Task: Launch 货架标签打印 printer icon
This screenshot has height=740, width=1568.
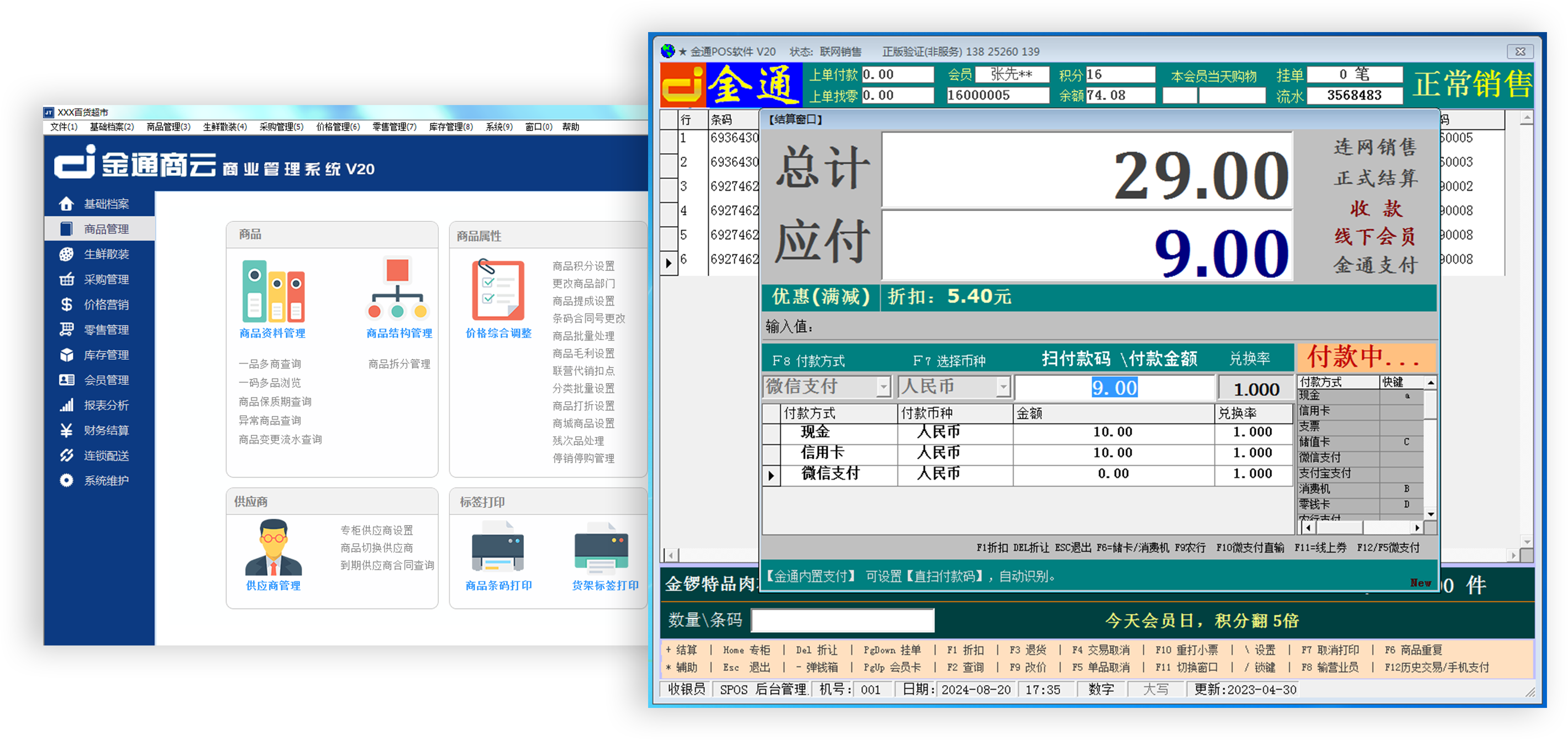Action: [x=601, y=547]
